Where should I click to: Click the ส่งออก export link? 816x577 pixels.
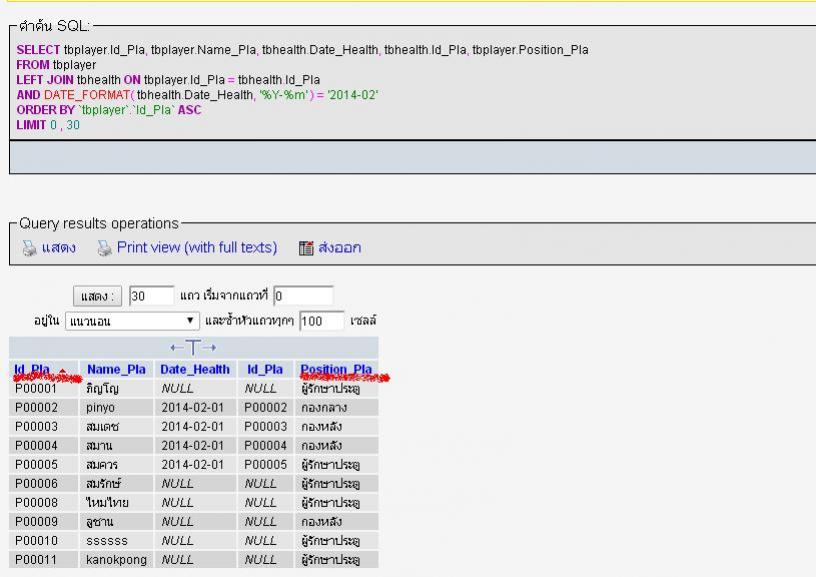340,247
